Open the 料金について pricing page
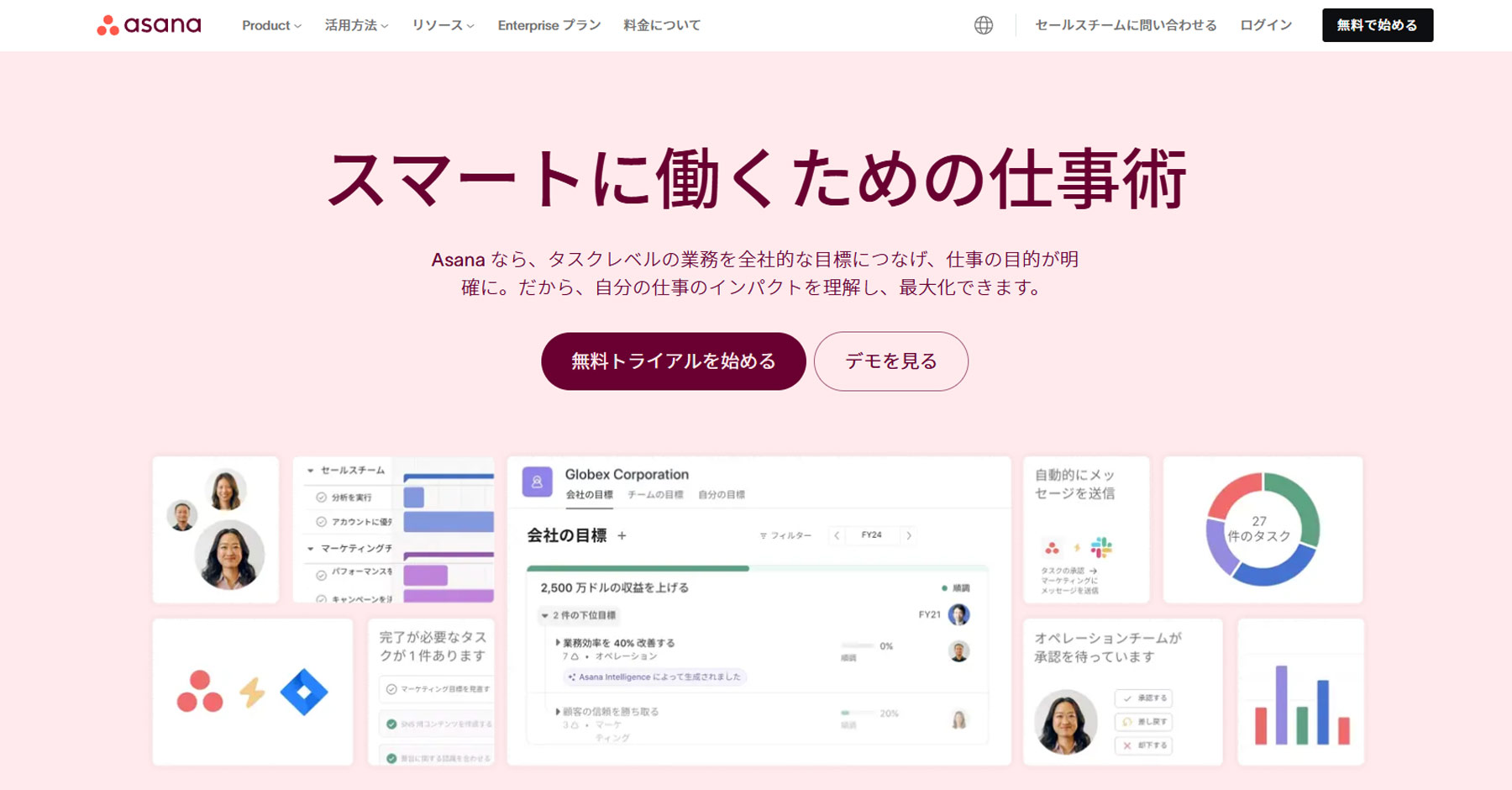 [x=662, y=25]
